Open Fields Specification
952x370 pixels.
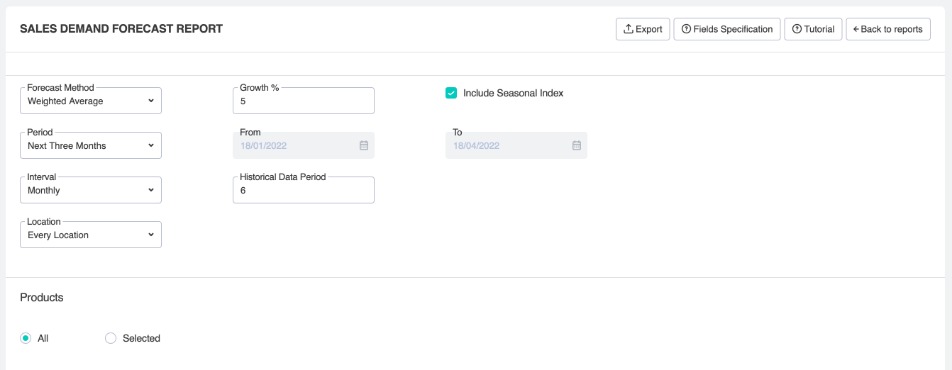click(727, 29)
